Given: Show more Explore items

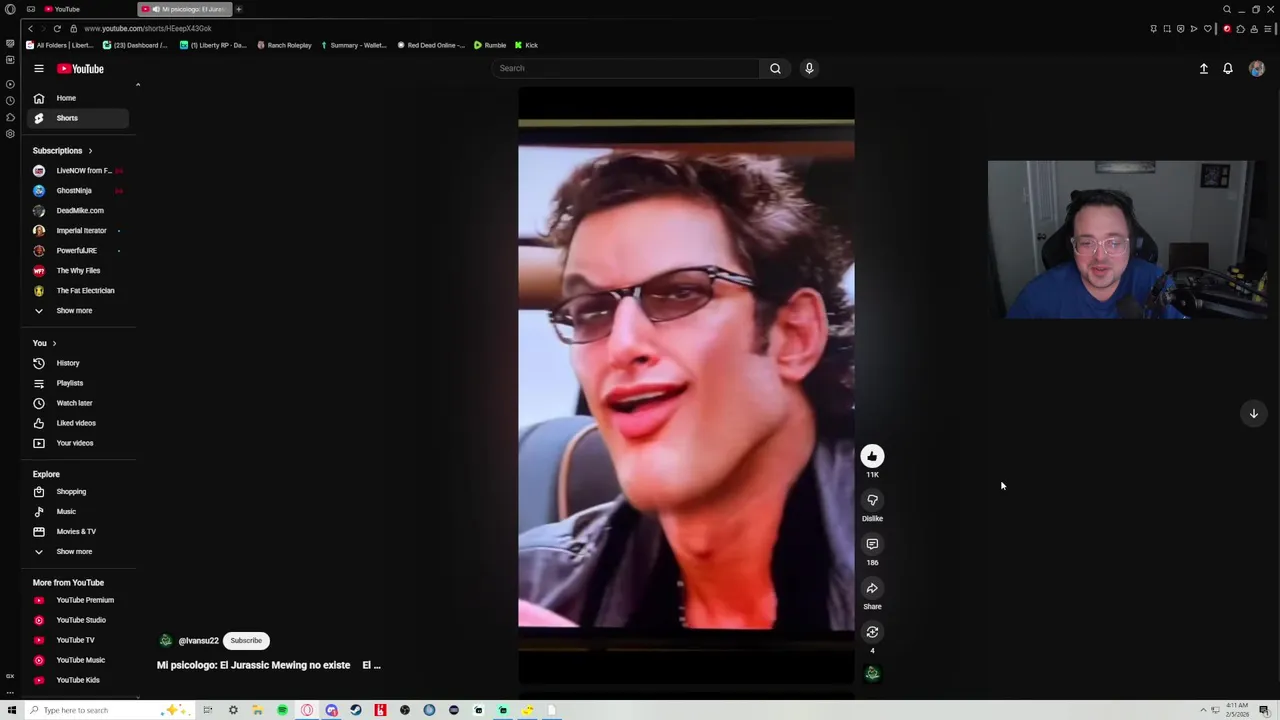Looking at the screenshot, I should (x=79, y=552).
